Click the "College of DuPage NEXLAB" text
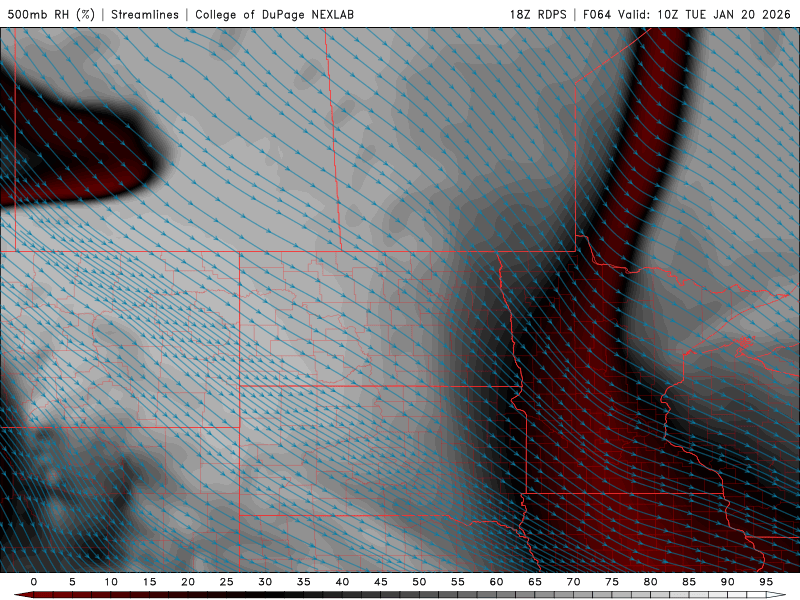The width and height of the screenshot is (800, 600). point(274,14)
